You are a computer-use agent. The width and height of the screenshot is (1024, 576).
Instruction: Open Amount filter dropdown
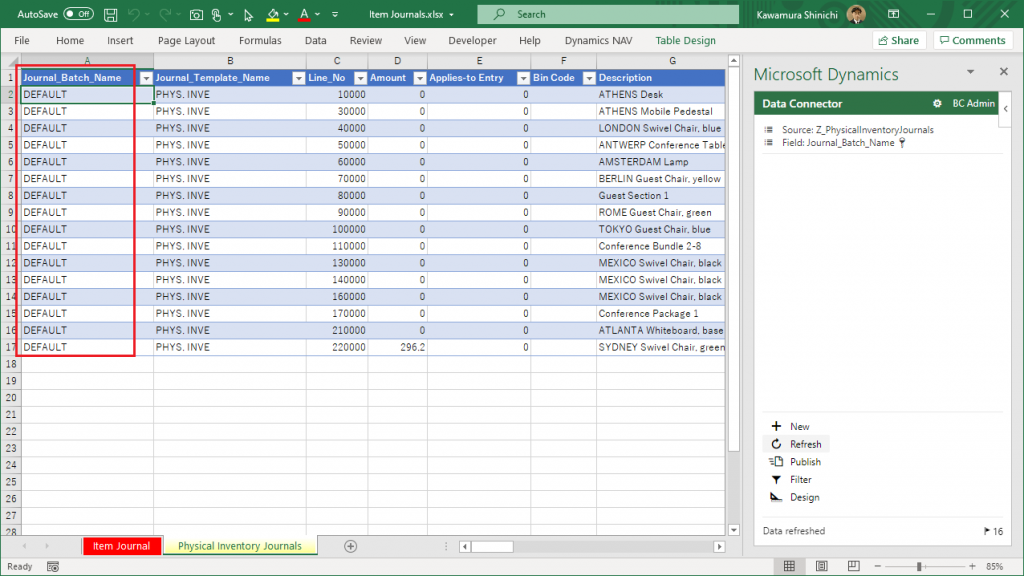click(x=420, y=78)
